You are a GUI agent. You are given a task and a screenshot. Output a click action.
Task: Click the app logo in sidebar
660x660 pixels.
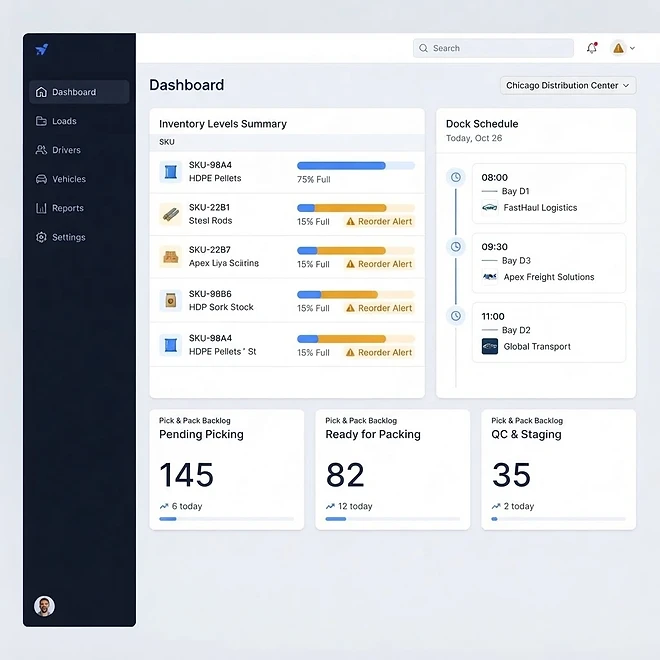(42, 50)
